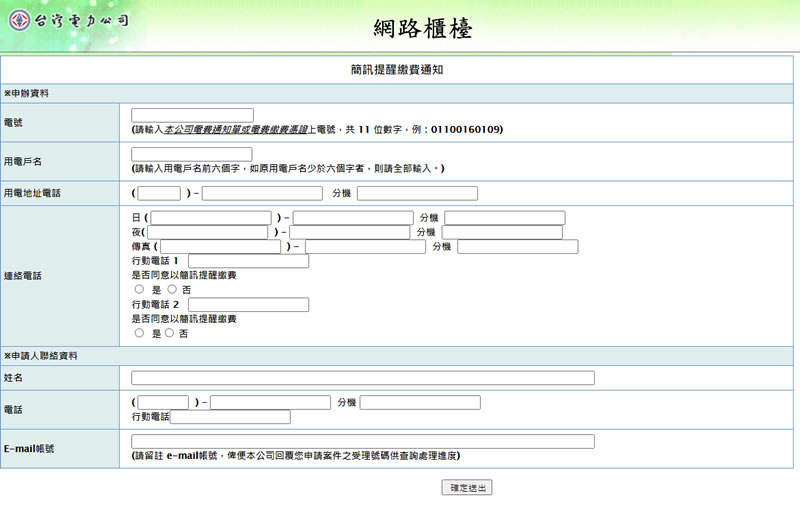Click the 連絡電話 row label
800x509 pixels.
22,276
